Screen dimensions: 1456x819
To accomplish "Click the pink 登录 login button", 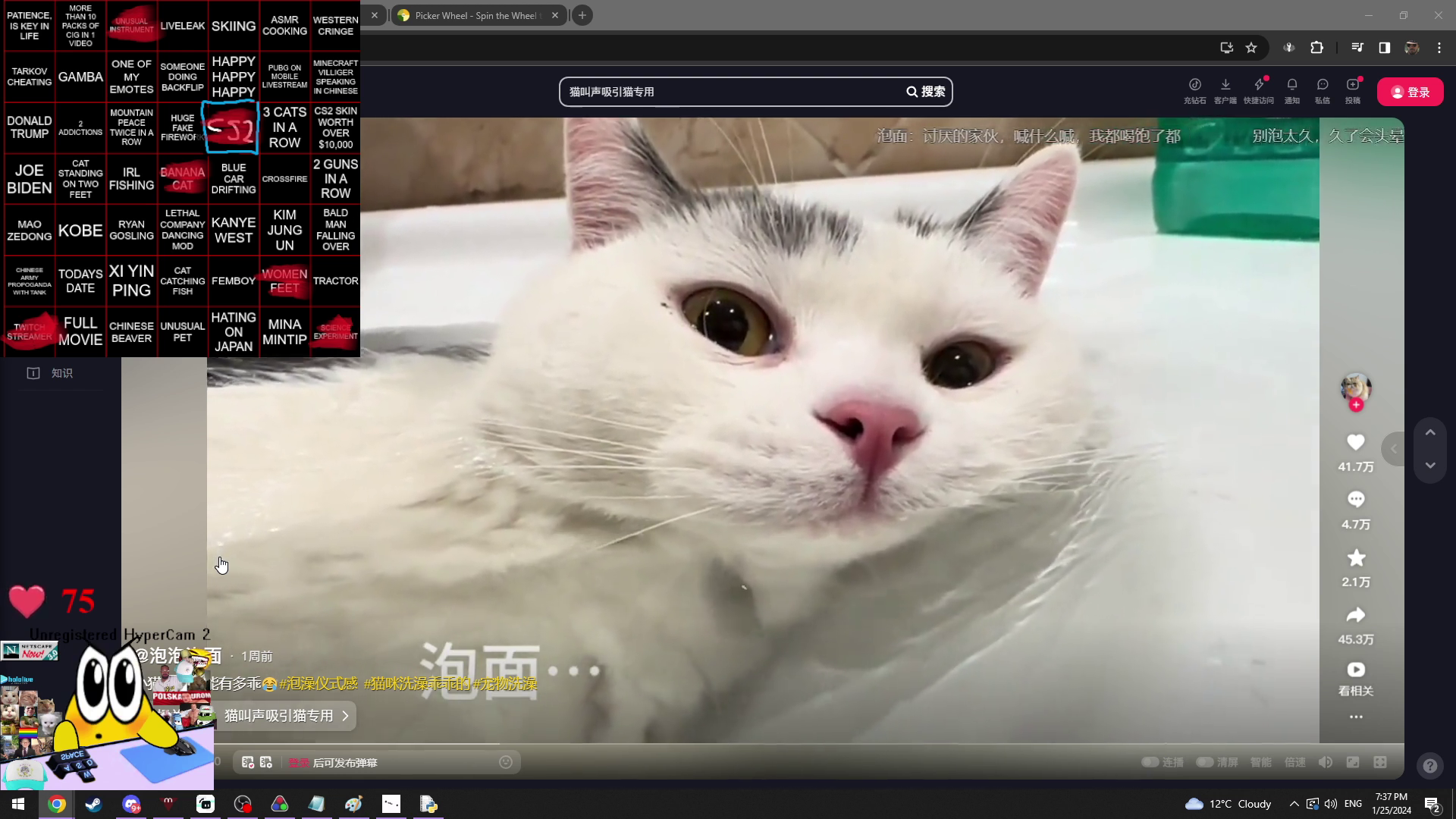I will (x=1409, y=91).
